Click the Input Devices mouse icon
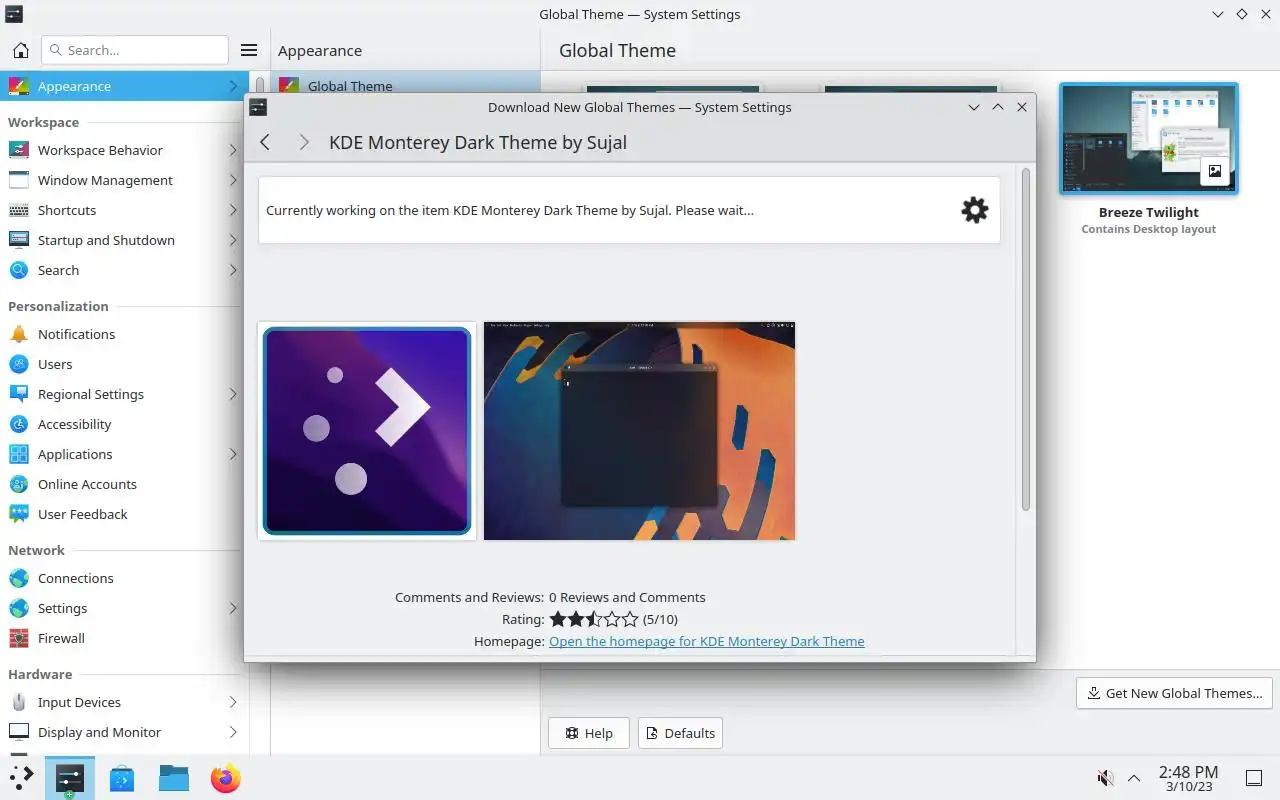Screen dimensions: 1280x800 (x=19, y=702)
